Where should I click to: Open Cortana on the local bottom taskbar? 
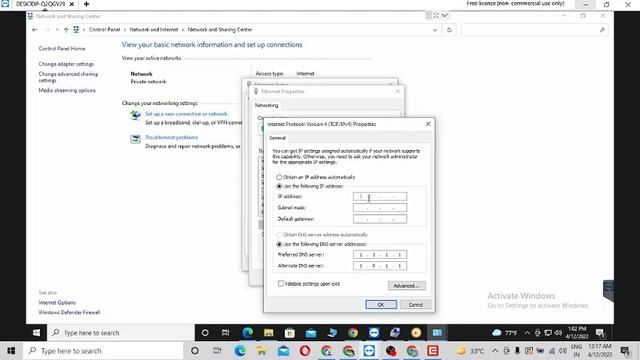(195, 351)
